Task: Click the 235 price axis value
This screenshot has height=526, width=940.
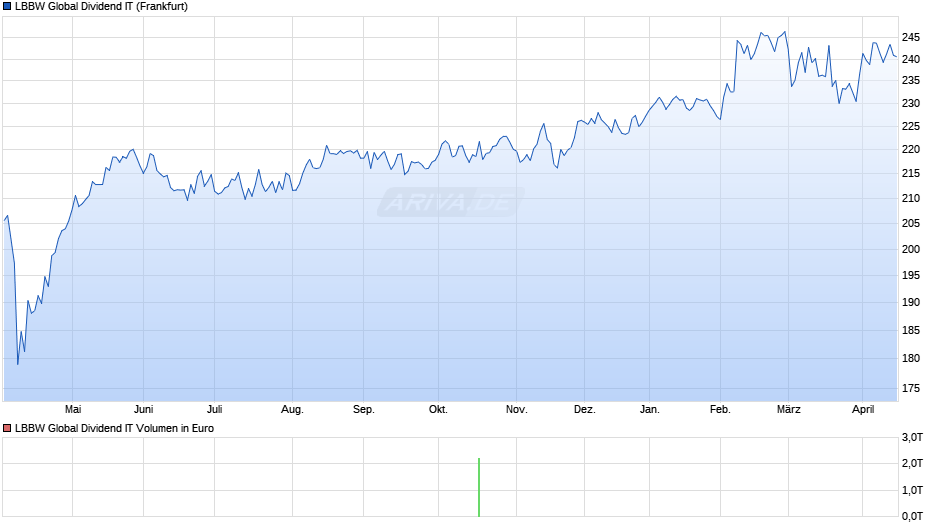Action: click(x=911, y=80)
